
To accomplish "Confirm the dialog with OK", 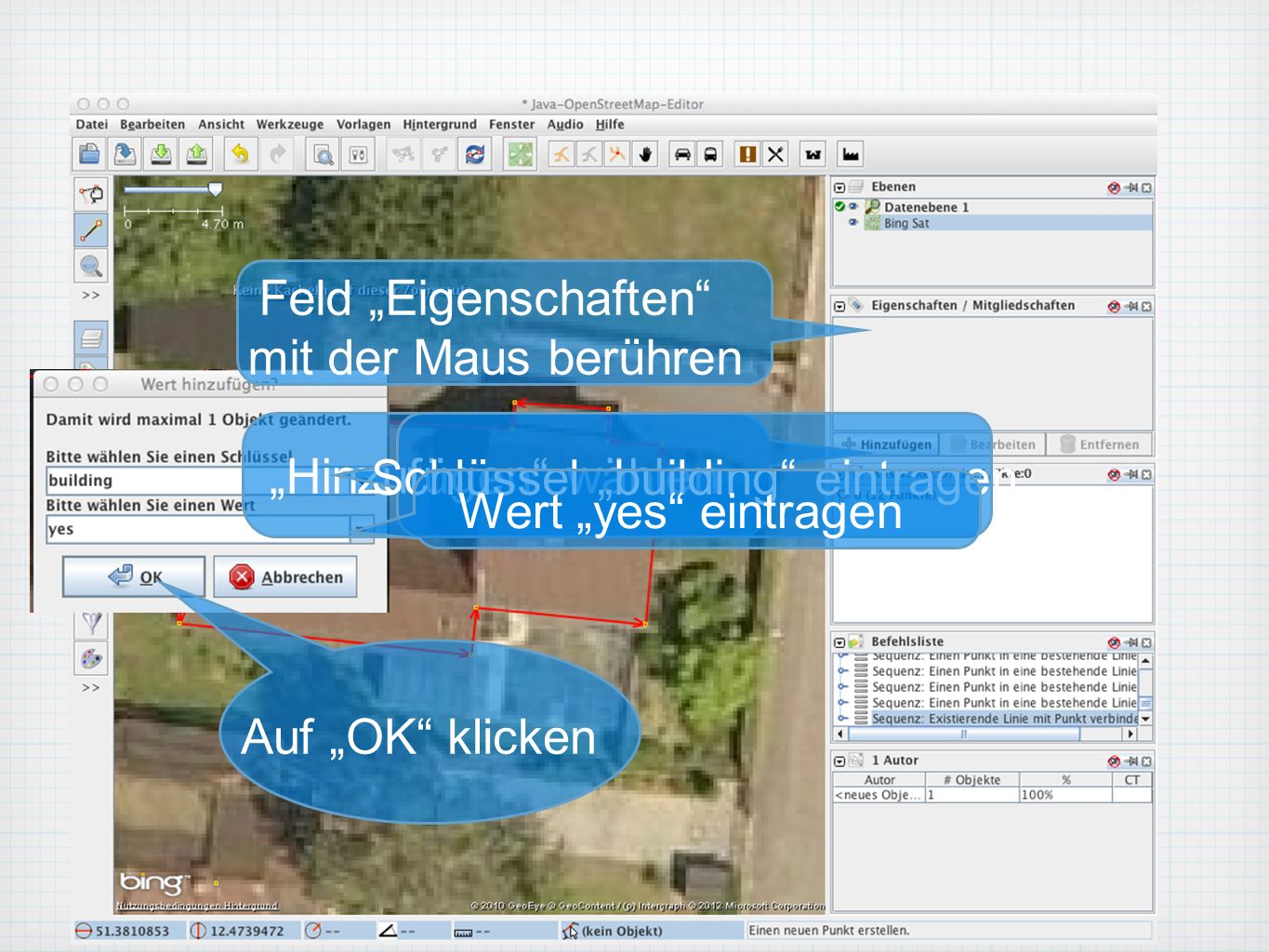I will tap(134, 576).
